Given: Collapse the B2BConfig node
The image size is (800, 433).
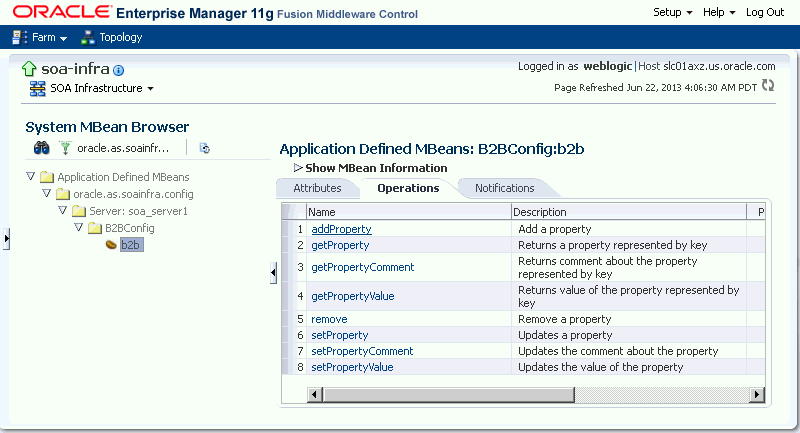Looking at the screenshot, I should [79, 227].
